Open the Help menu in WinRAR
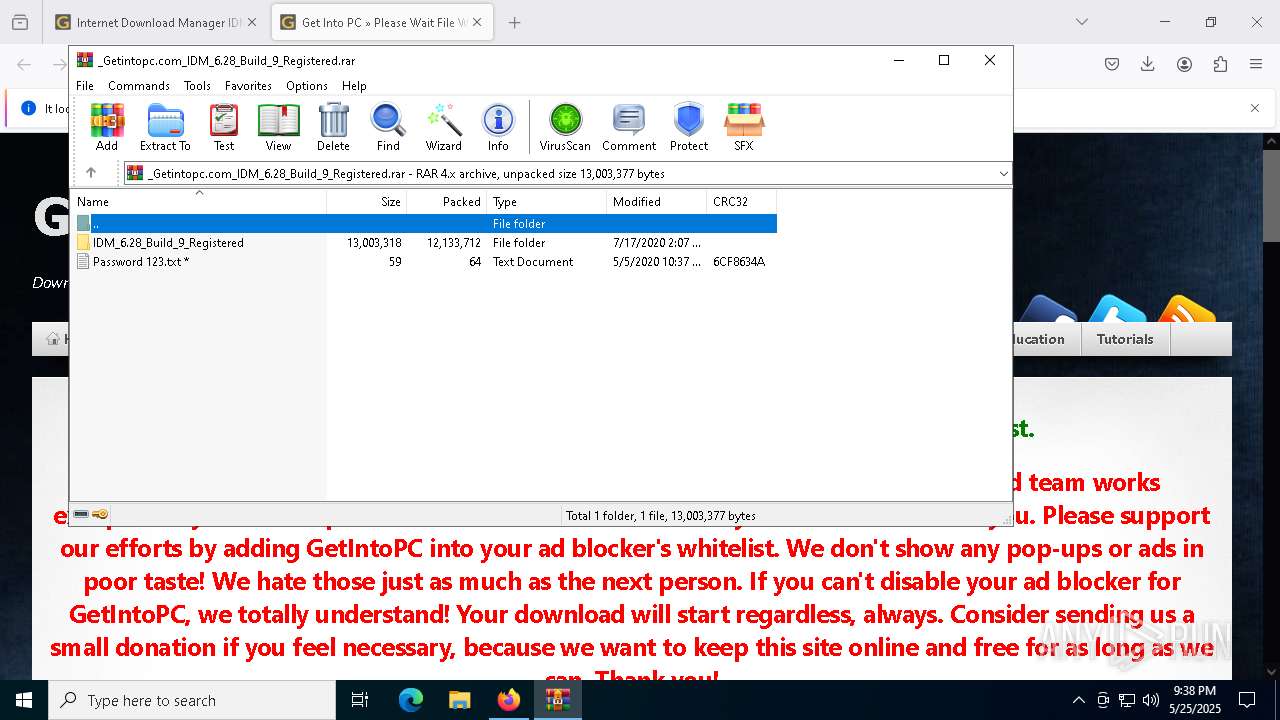The height and width of the screenshot is (720, 1280). [x=354, y=86]
